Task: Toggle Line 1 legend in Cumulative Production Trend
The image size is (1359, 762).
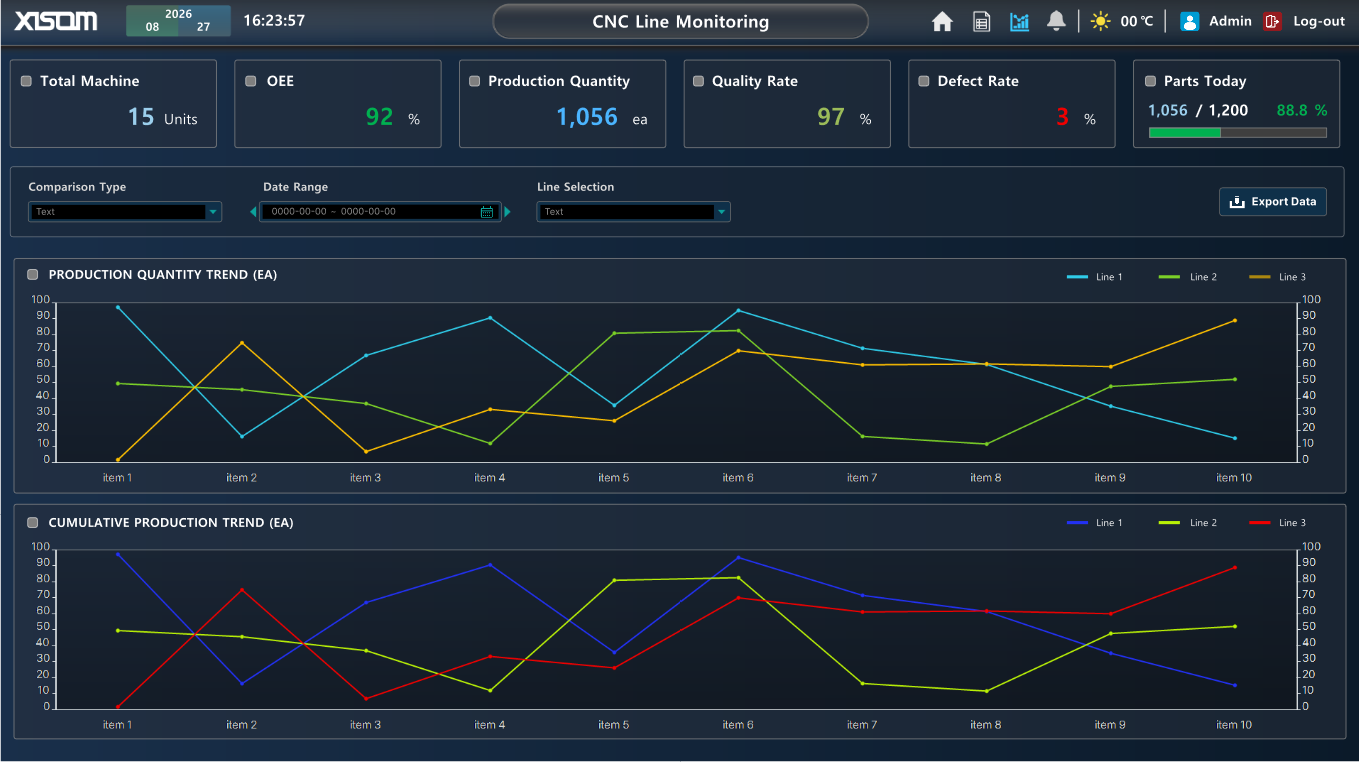Action: (x=1095, y=523)
